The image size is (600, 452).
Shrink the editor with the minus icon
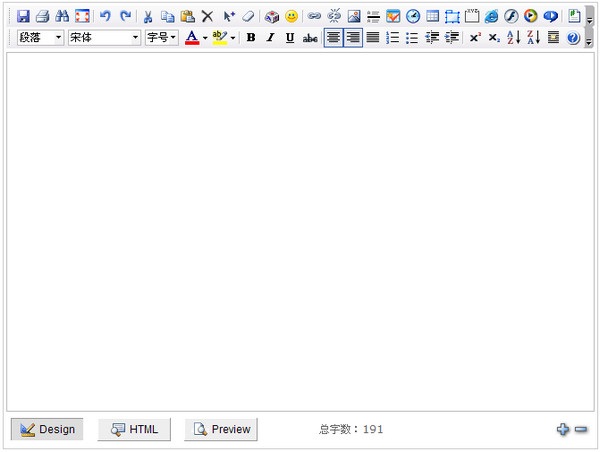tap(580, 429)
